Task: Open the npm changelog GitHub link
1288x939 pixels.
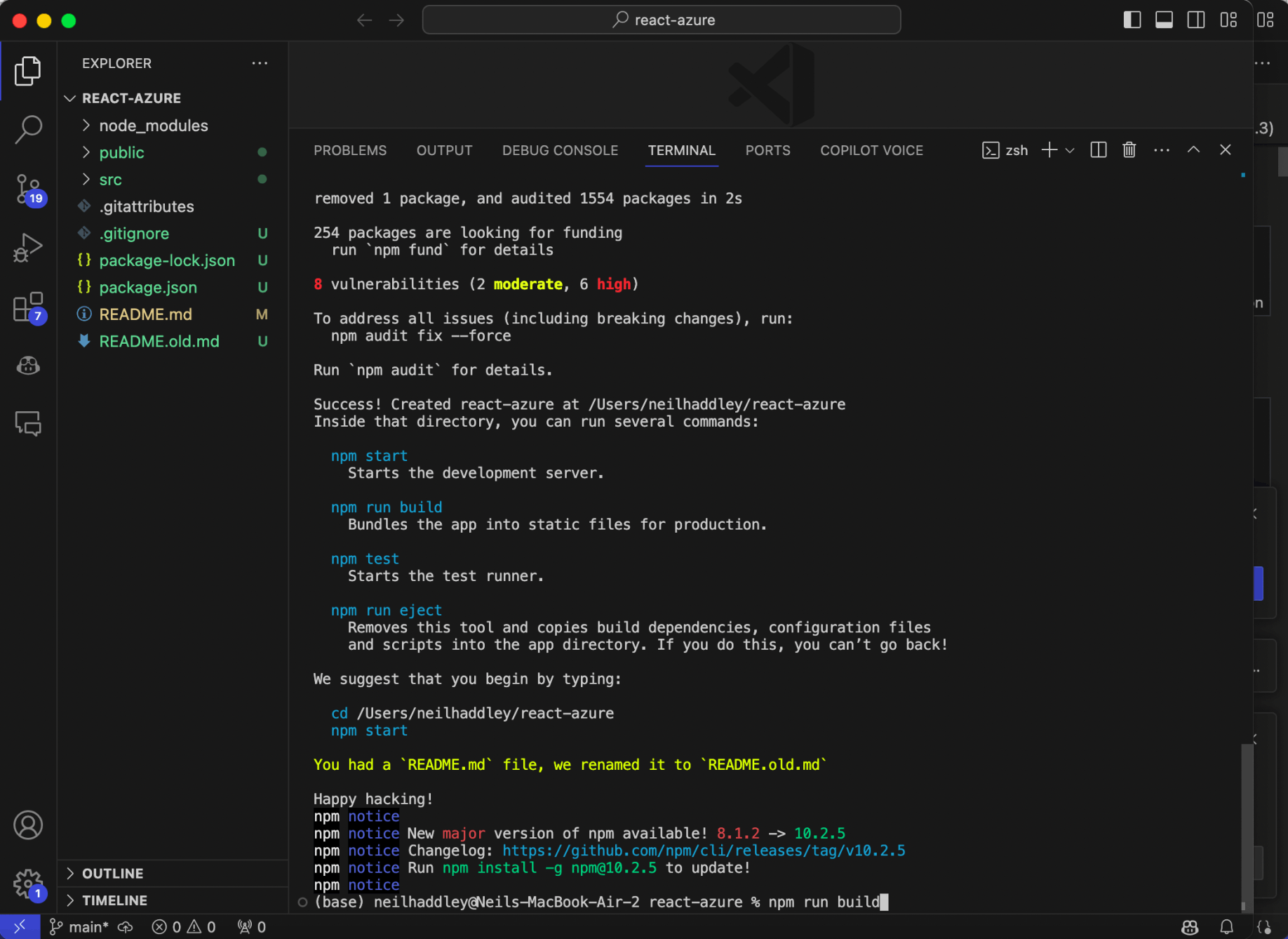Action: (x=703, y=851)
